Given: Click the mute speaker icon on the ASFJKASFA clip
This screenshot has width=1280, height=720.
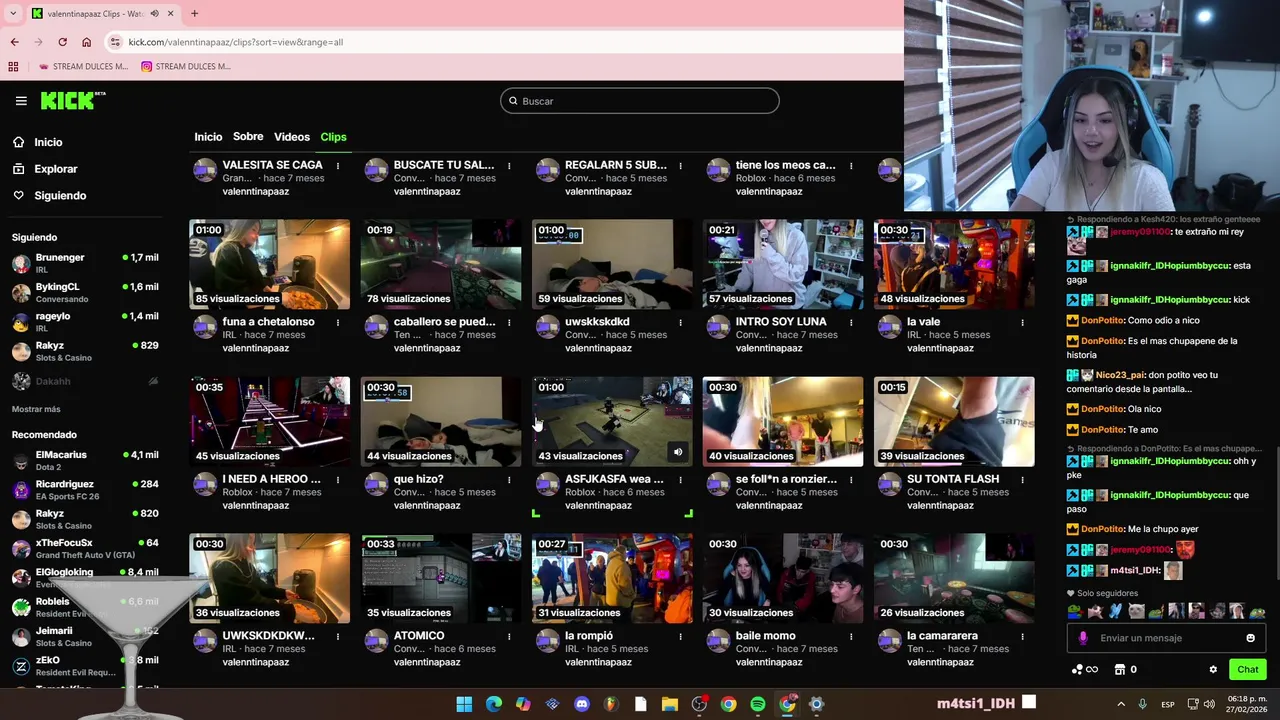Looking at the screenshot, I should click(x=678, y=452).
